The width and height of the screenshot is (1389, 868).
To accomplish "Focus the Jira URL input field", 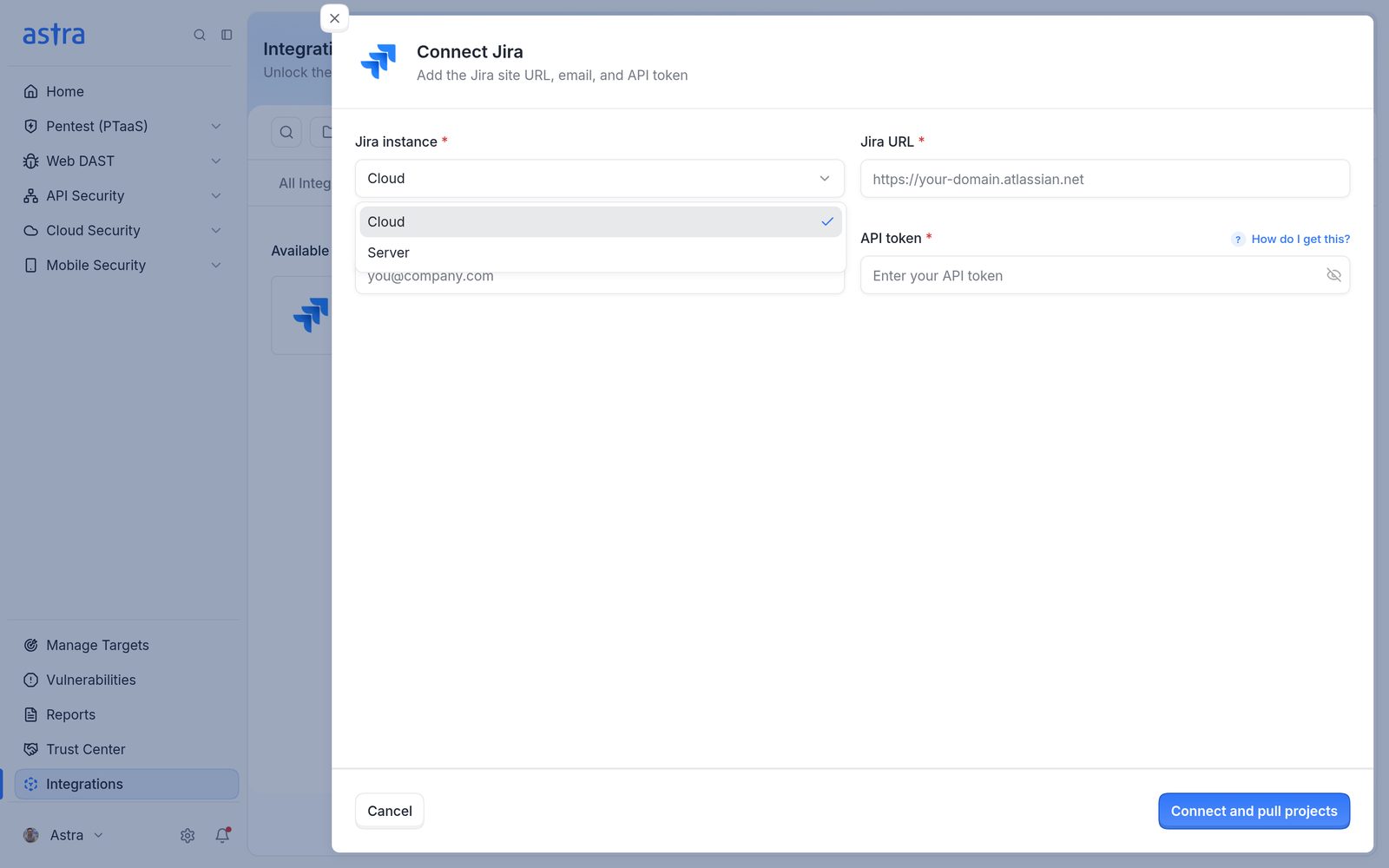I will click(1105, 179).
